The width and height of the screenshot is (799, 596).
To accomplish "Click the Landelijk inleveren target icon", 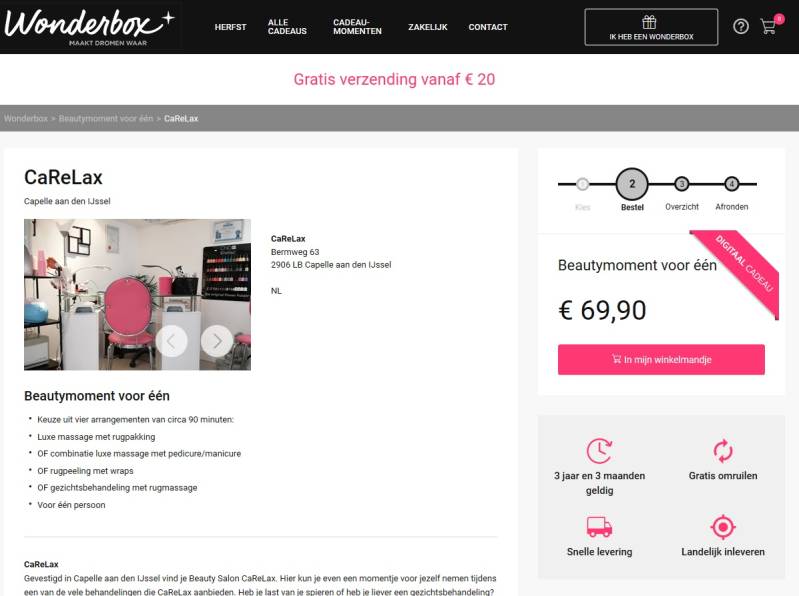I will [x=723, y=527].
